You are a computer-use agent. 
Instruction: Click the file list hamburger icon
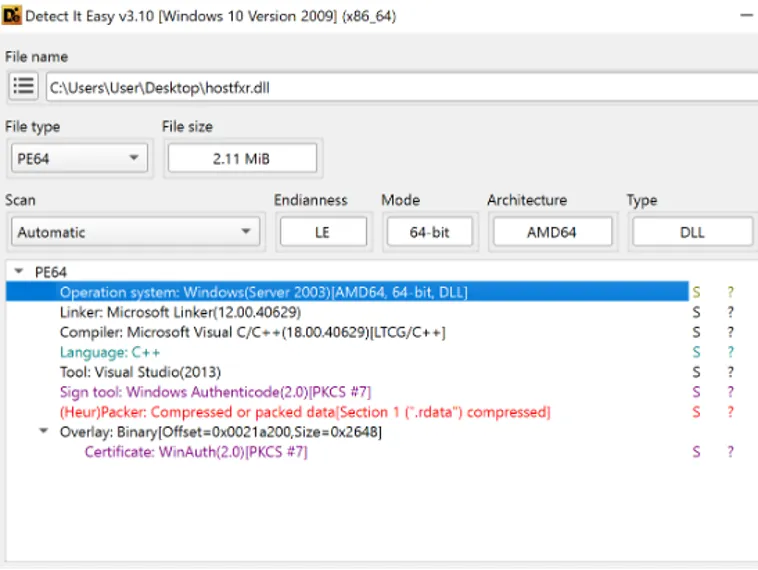pos(24,87)
